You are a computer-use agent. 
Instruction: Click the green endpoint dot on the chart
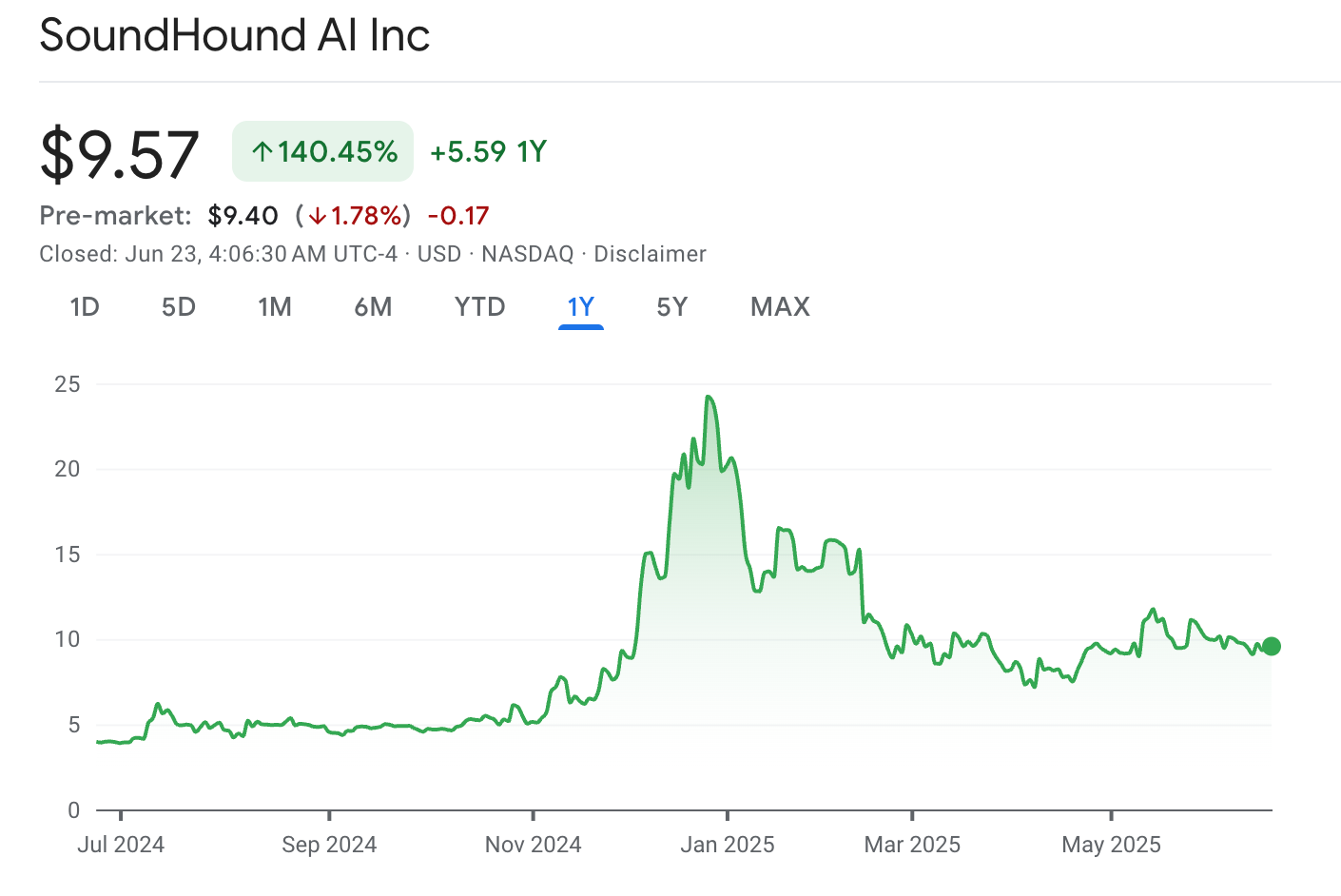(1272, 647)
